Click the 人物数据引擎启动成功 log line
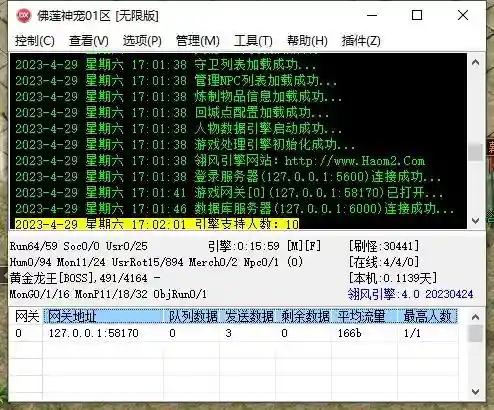 click(179, 129)
